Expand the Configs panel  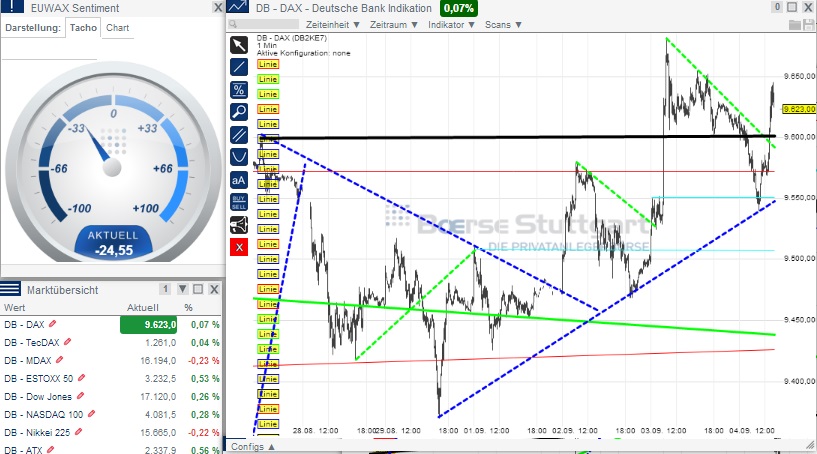tap(253, 447)
